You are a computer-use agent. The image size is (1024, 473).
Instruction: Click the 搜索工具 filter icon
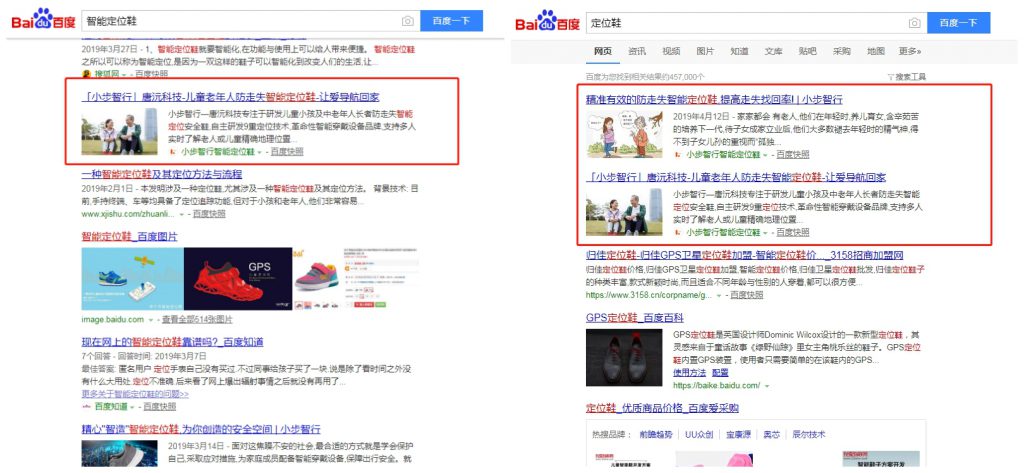click(x=891, y=77)
